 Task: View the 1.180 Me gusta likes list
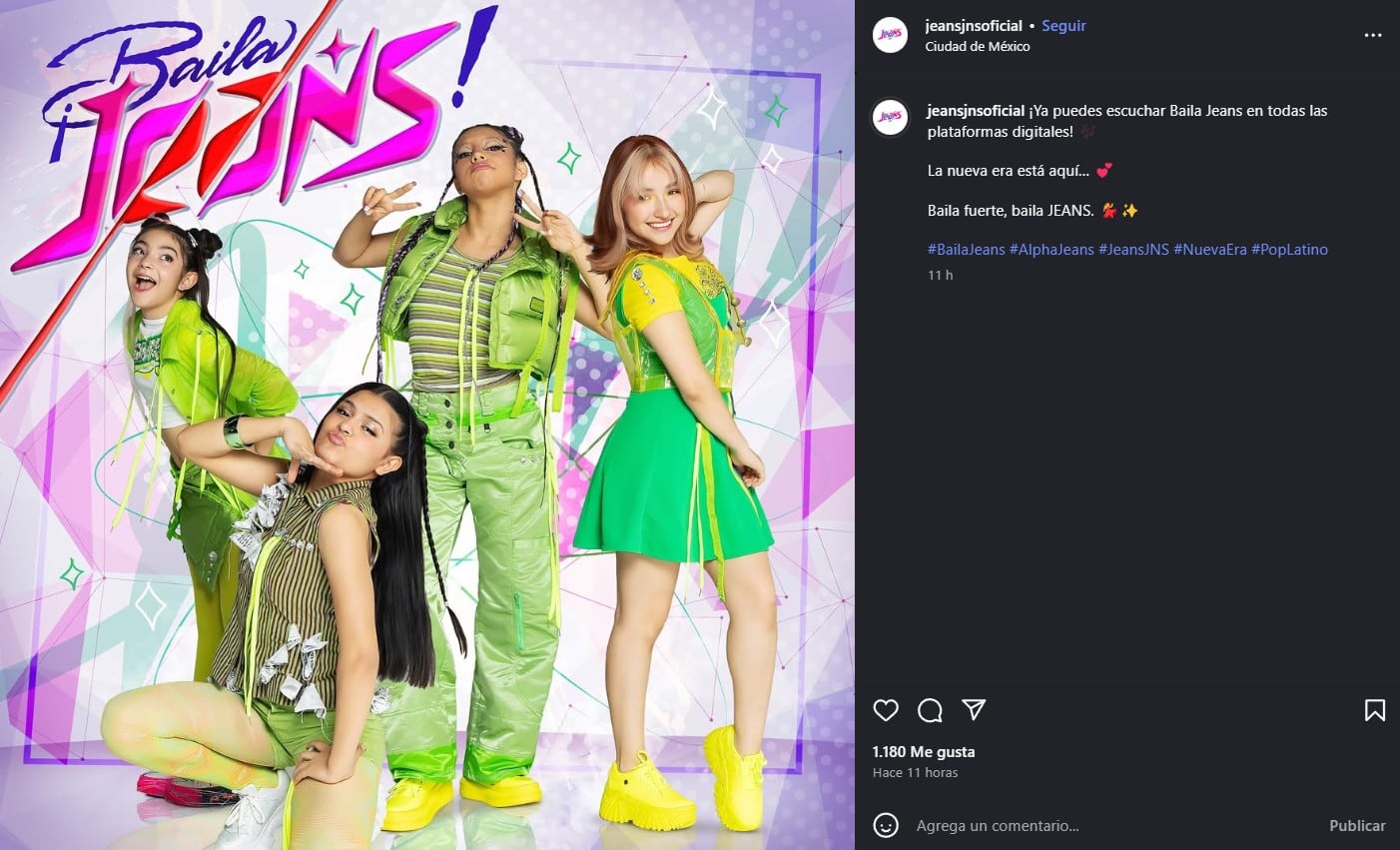(x=923, y=752)
